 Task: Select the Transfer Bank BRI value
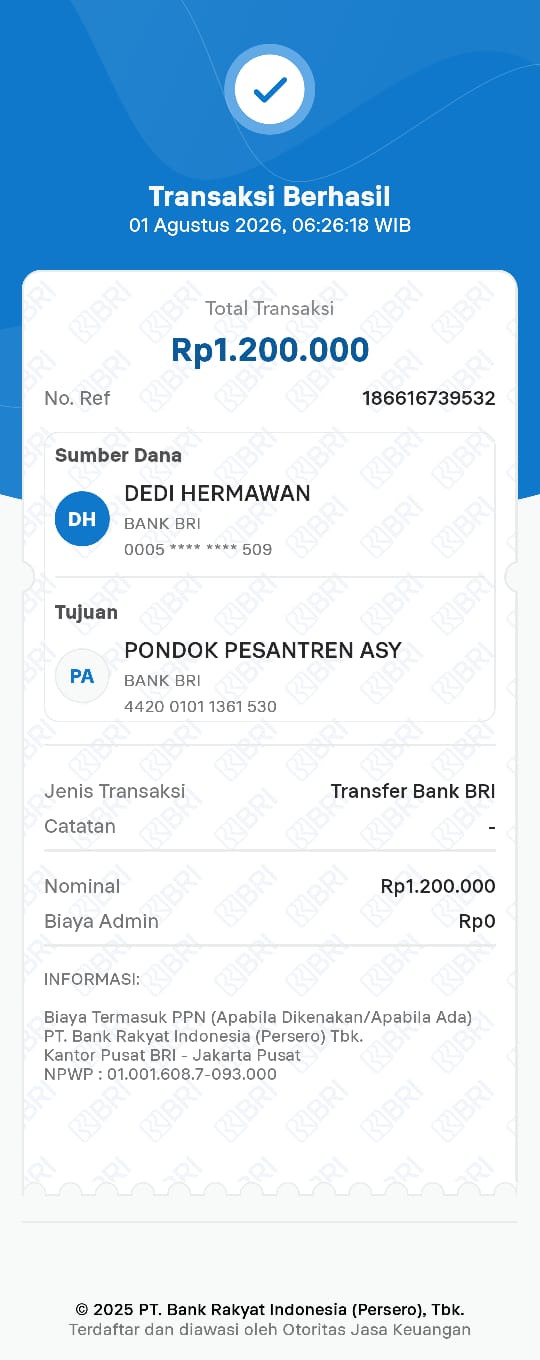click(413, 791)
